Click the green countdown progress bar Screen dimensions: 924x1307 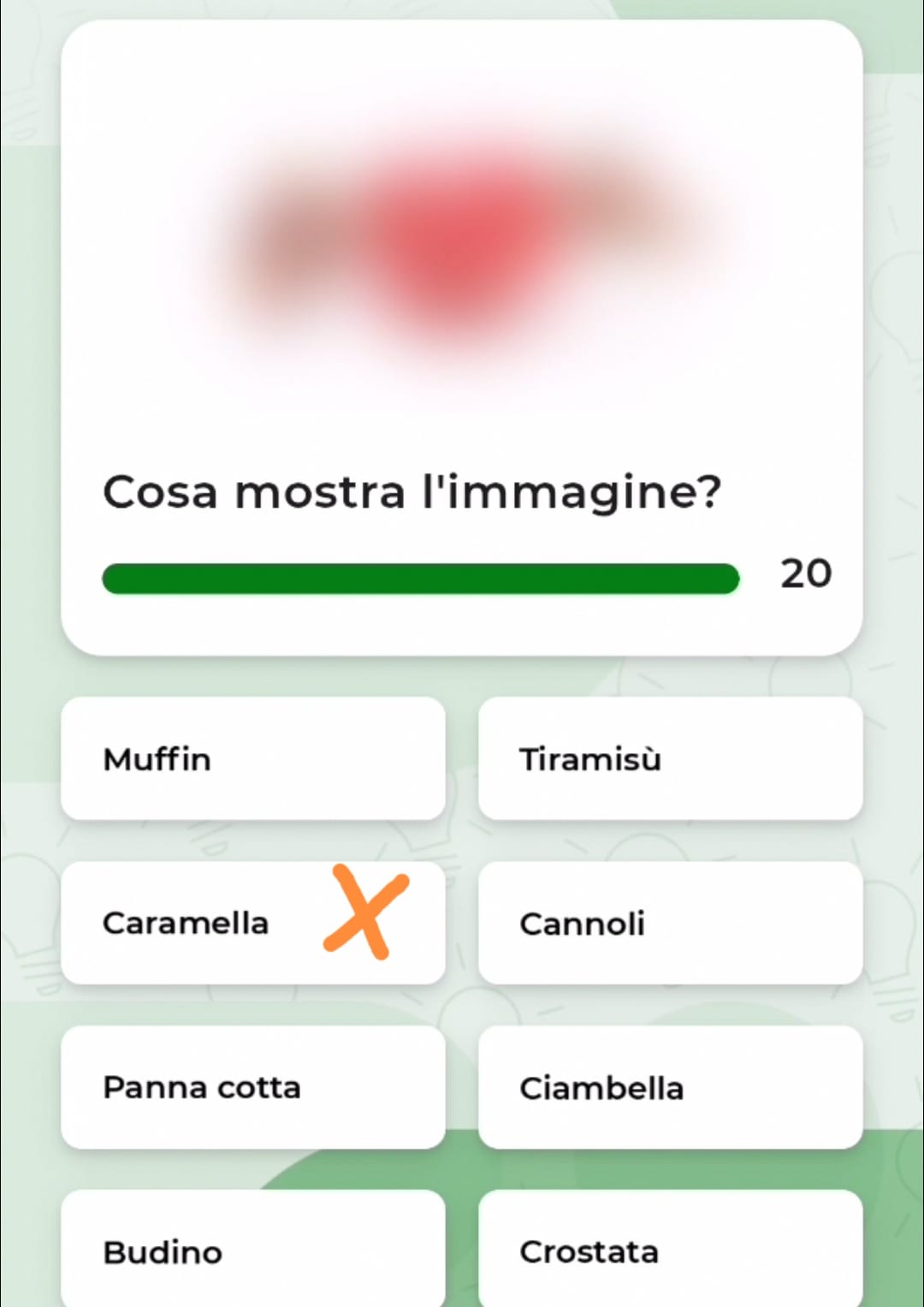[420, 579]
